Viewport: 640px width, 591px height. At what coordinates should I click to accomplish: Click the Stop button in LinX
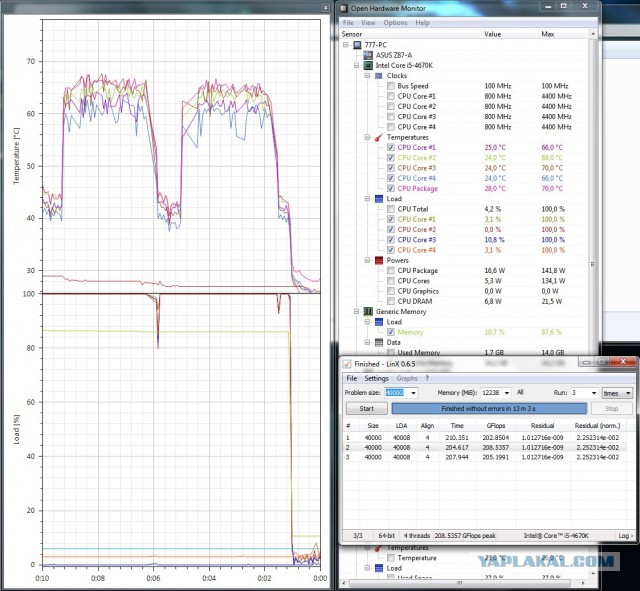click(611, 409)
